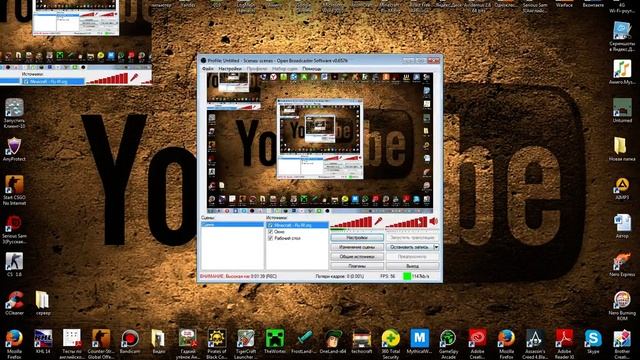Open the Nero Express shortcut
This screenshot has height=360, width=640.
click(x=622, y=264)
